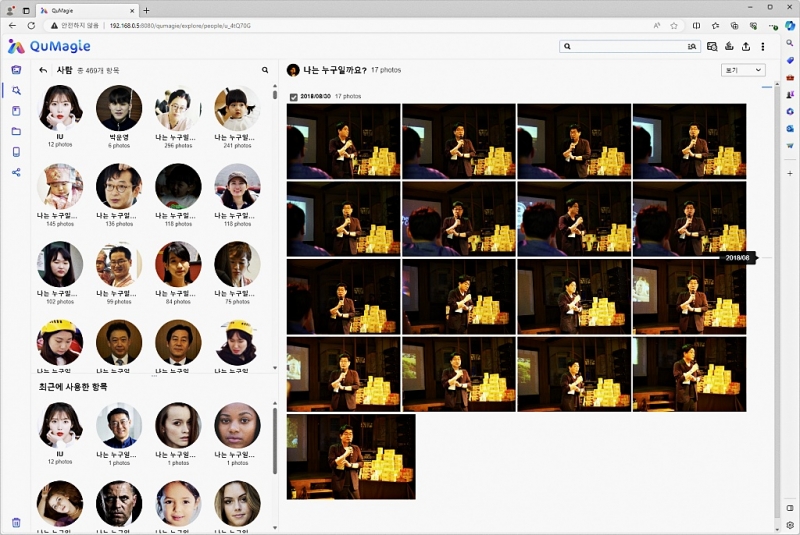The image size is (800, 535).
Task: Open the Folders icon in left sidebar
Action: click(x=16, y=131)
